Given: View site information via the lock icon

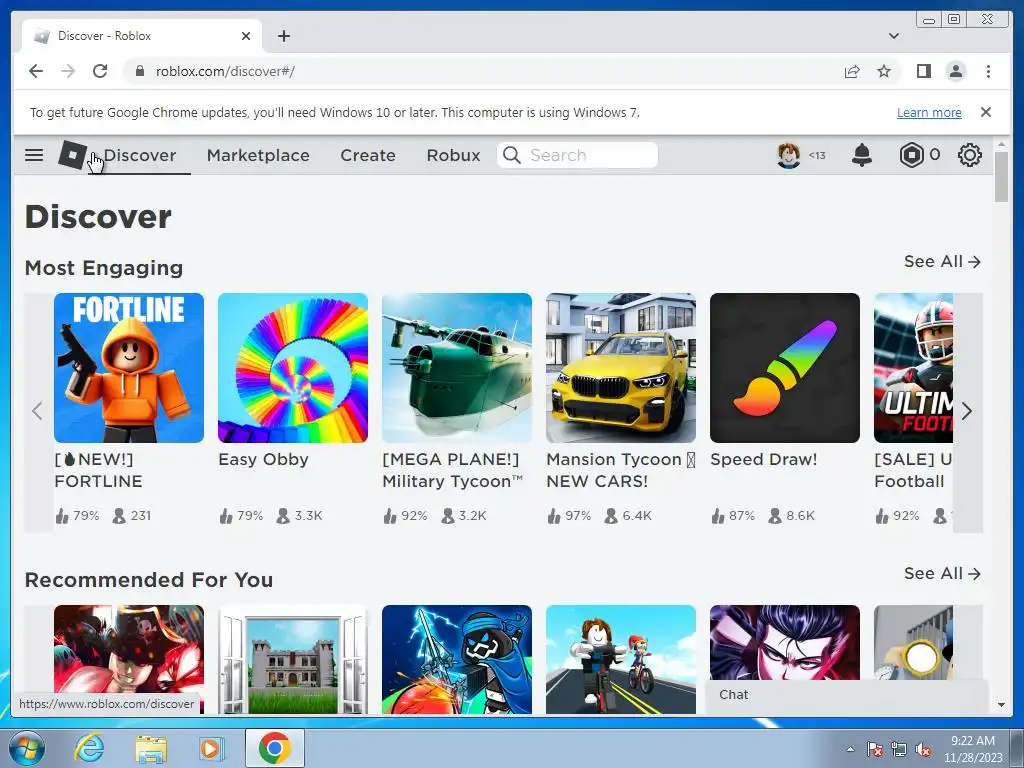Looking at the screenshot, I should 139,71.
